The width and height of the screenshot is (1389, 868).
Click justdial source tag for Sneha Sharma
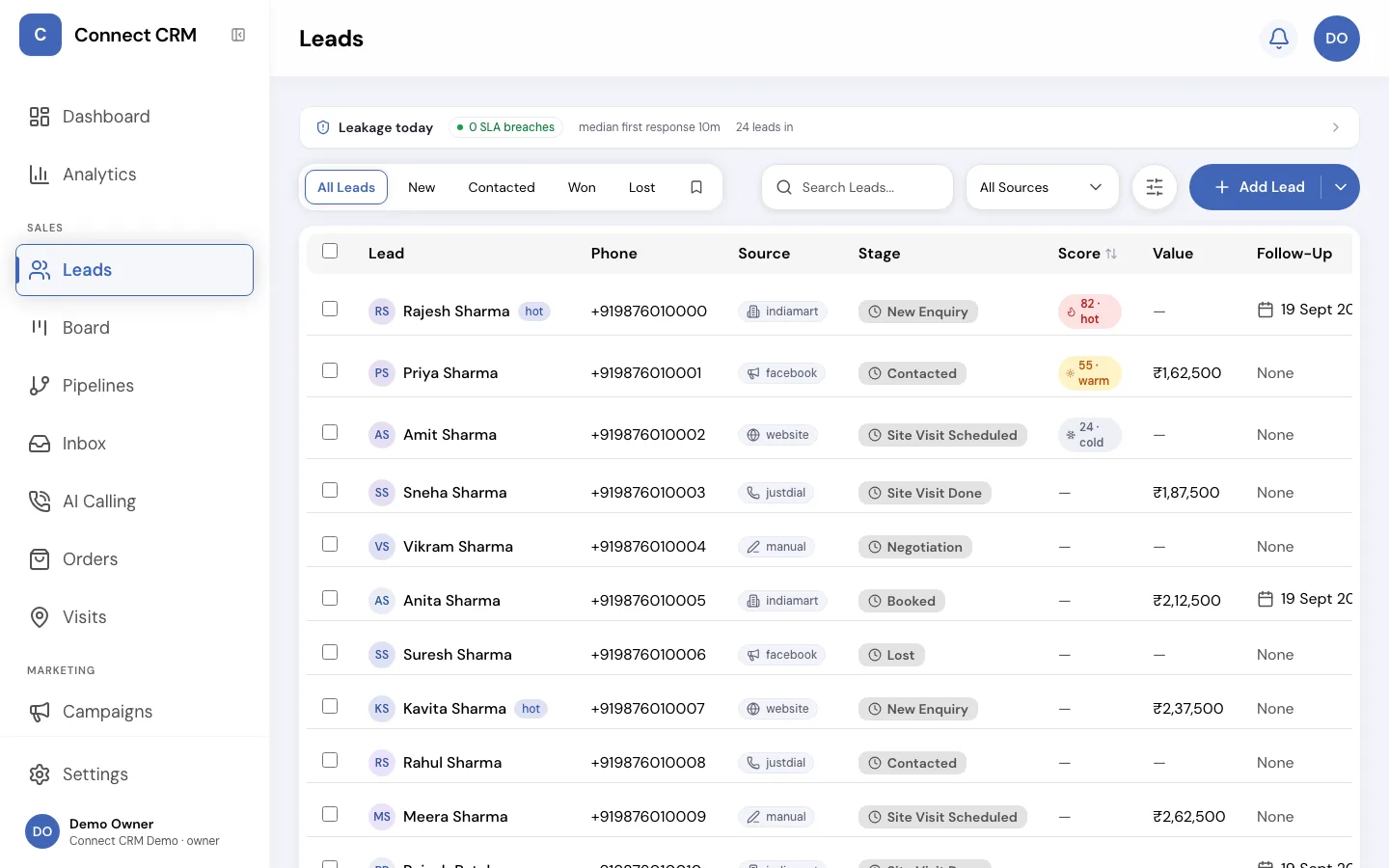(776, 493)
